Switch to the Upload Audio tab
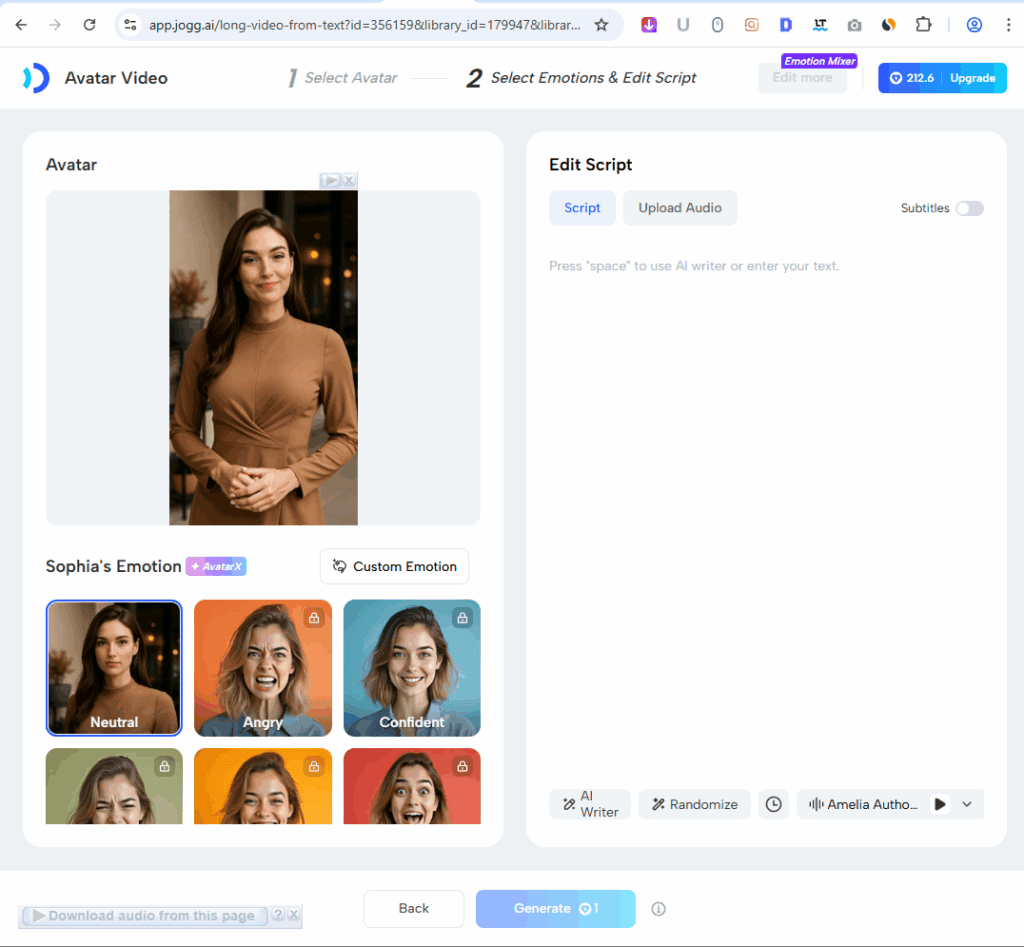Screen dimensions: 1024x947 coord(680,208)
